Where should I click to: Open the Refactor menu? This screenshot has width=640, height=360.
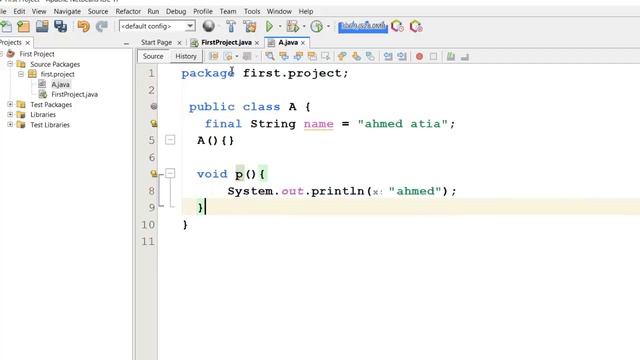point(128,11)
